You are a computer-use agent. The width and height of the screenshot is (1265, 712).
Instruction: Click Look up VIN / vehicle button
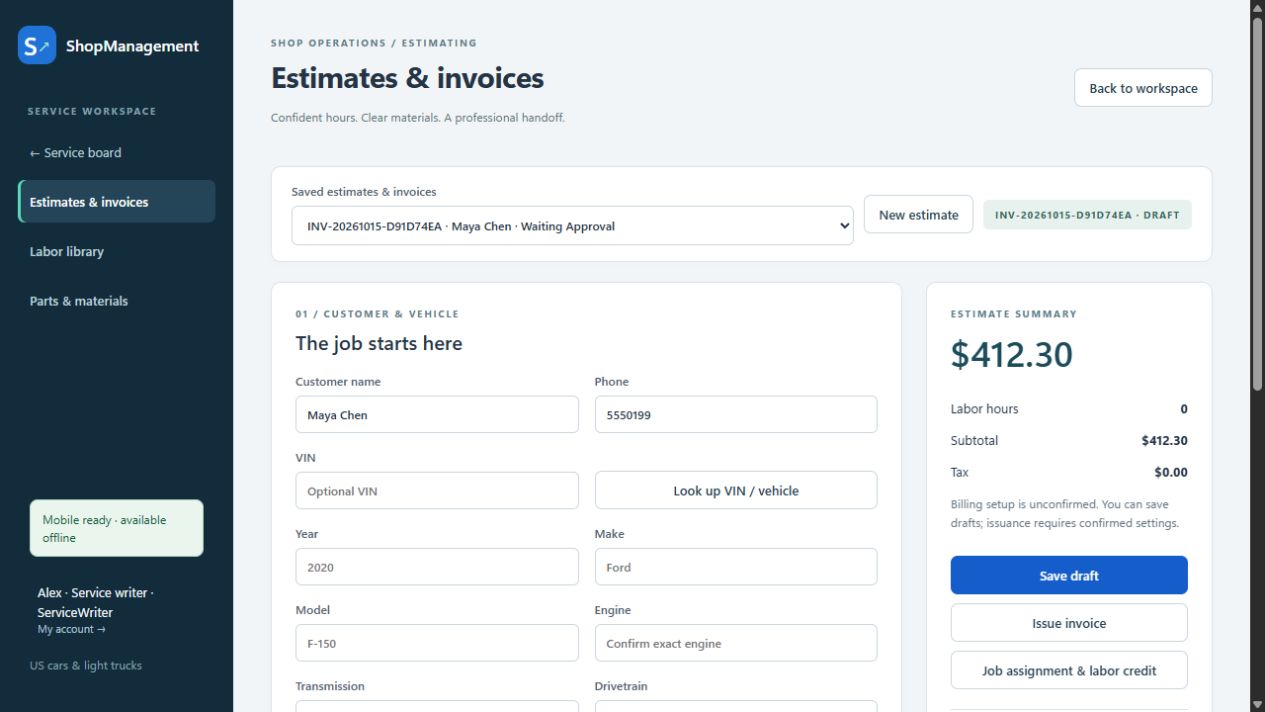[x=736, y=491]
